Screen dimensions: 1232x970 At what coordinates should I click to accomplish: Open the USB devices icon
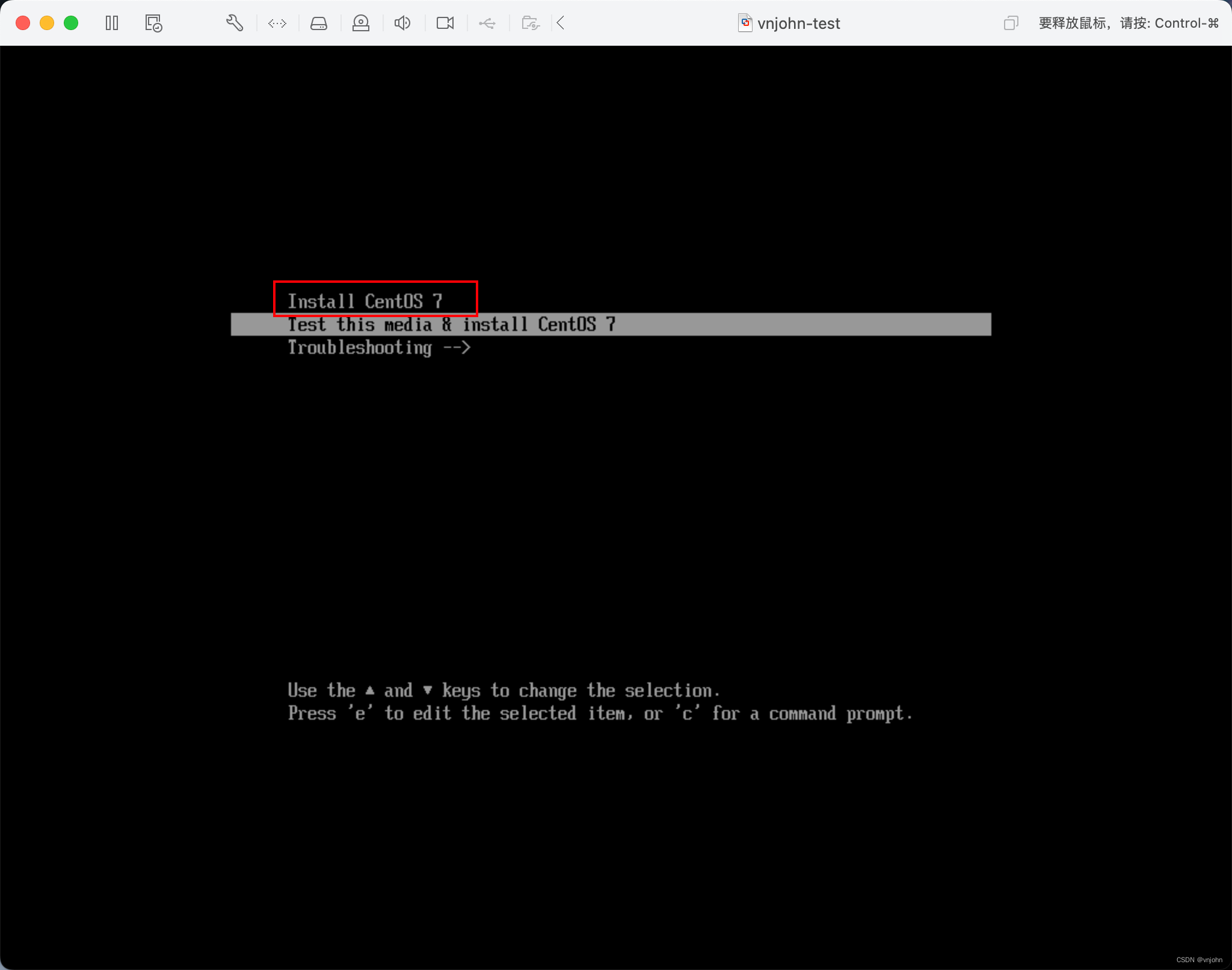[x=487, y=23]
